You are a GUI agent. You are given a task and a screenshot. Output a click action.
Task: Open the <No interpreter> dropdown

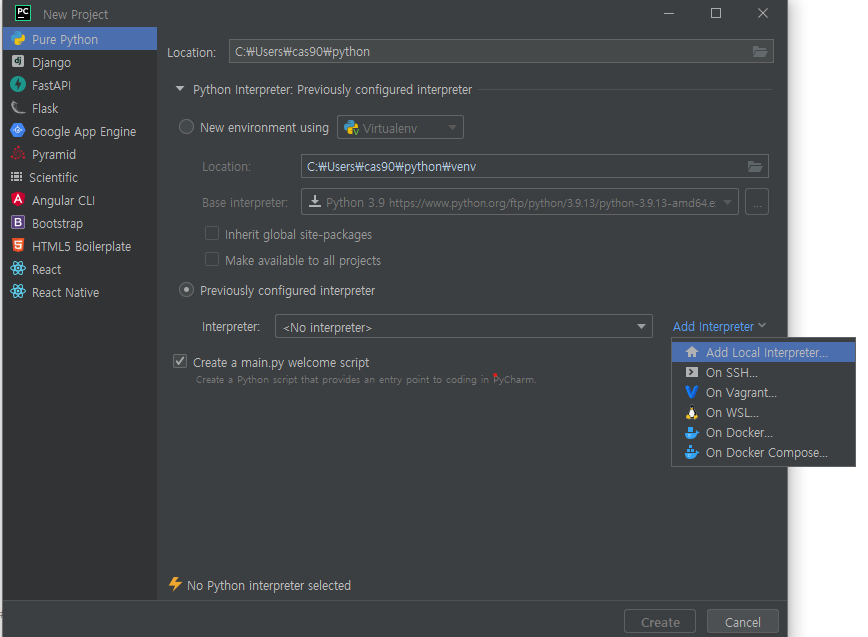[x=464, y=327]
